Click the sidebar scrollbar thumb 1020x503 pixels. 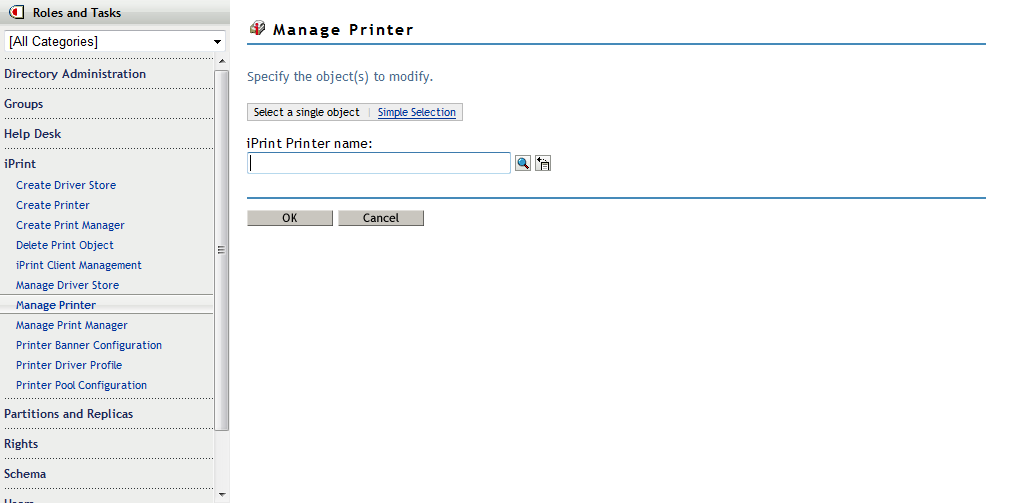(221, 250)
